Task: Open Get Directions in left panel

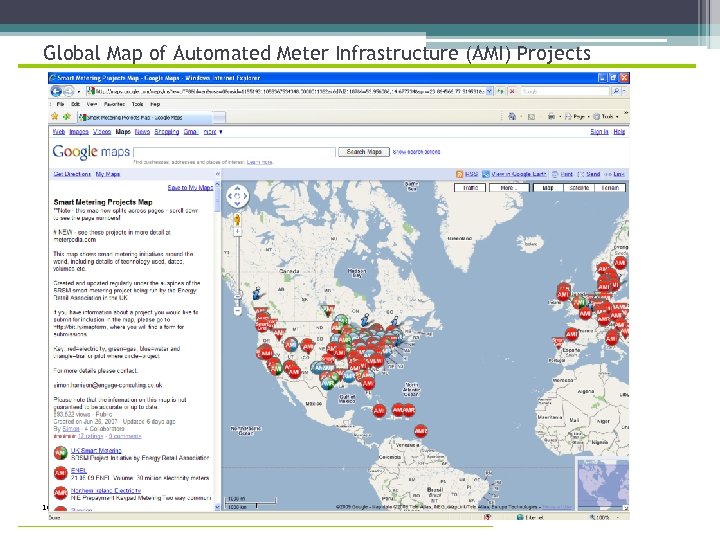Action: click(x=72, y=174)
